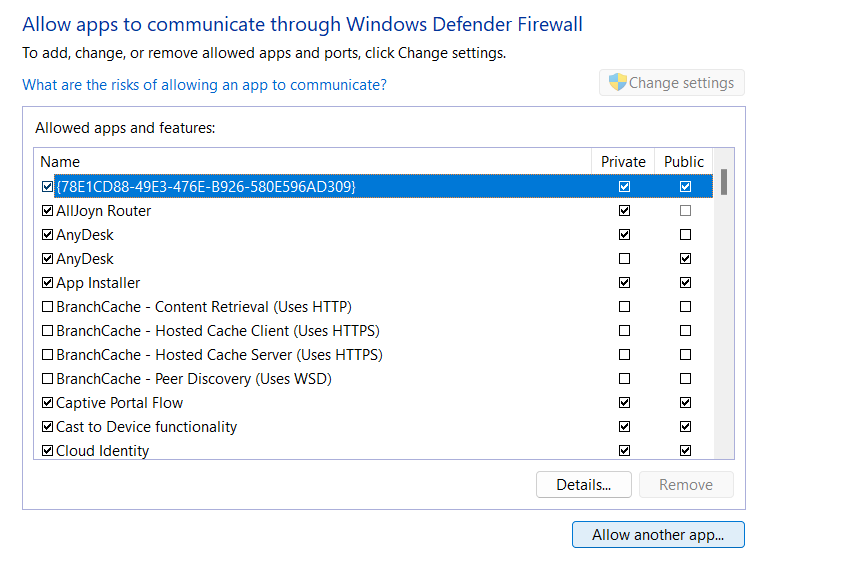Select the Cast to Device functionality row
The image size is (862, 565).
(147, 427)
